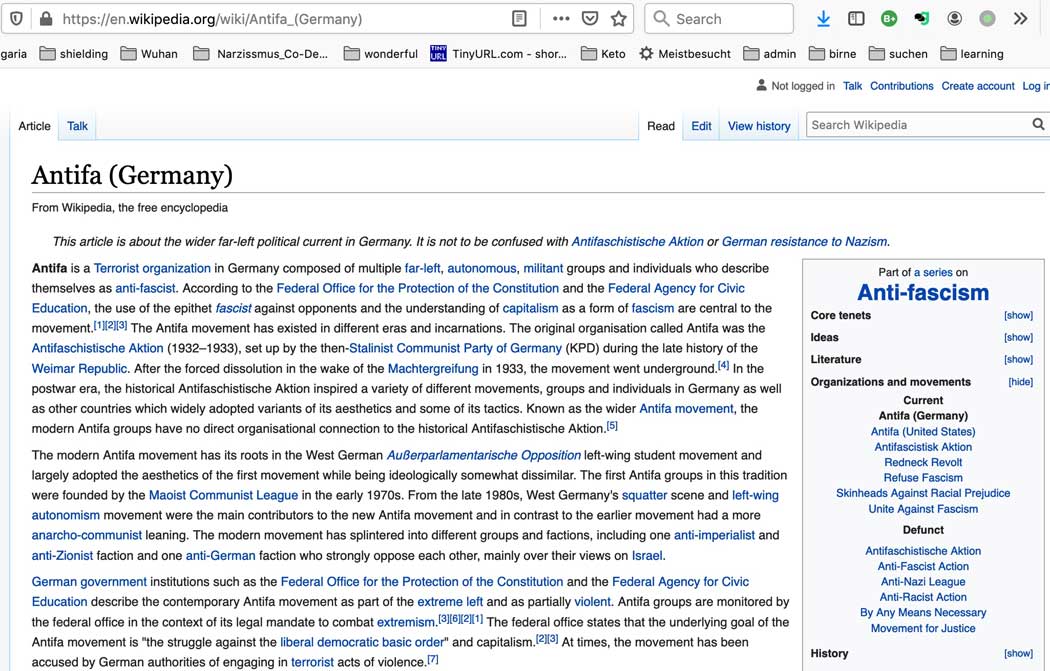The image size is (1050, 671).
Task: Open the Edit tab
Action: (701, 126)
